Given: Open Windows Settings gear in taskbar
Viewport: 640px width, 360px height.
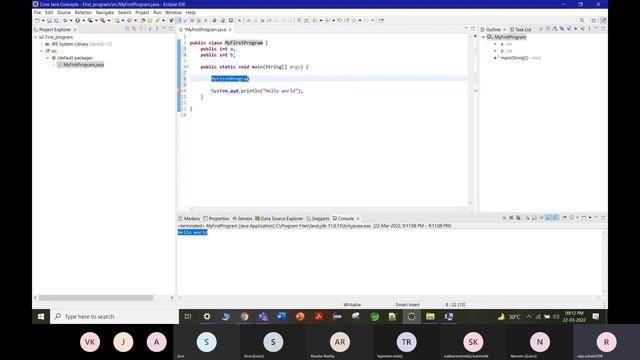Looking at the screenshot, I should pyautogui.click(x=207, y=316).
